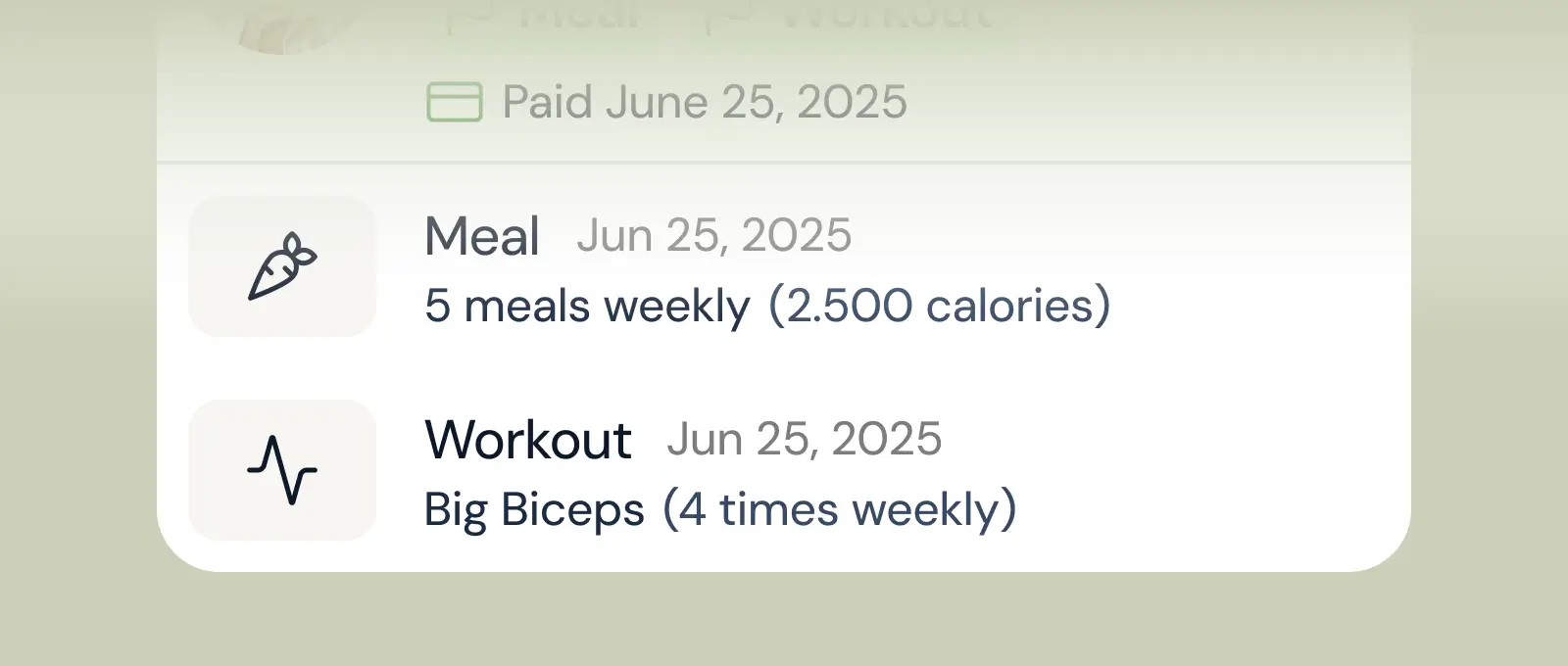
Task: Click the 5 meals weekly plan text
Action: coord(584,305)
